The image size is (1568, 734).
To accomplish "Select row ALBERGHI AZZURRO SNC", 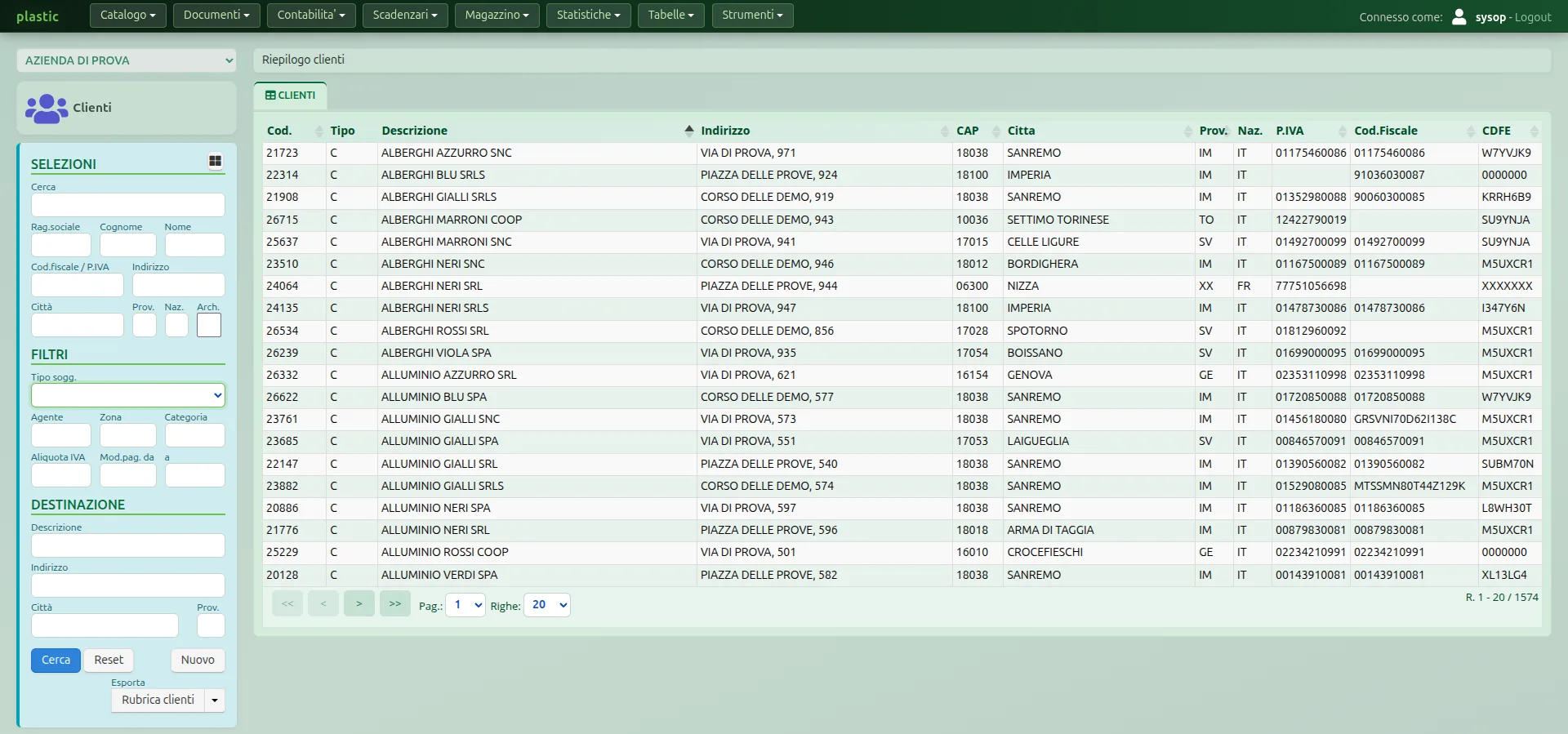I will coord(902,153).
